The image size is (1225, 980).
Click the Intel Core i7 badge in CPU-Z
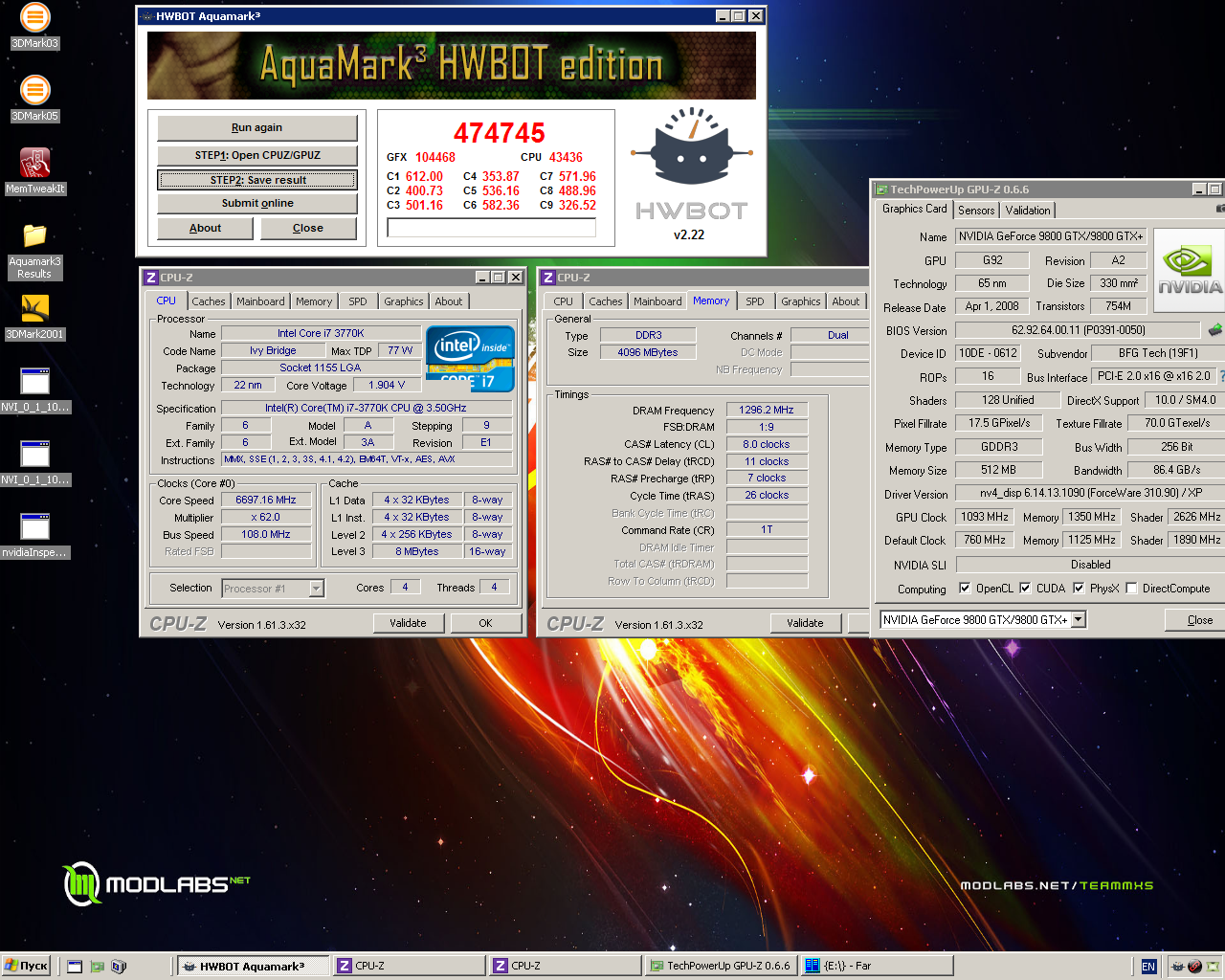click(471, 359)
